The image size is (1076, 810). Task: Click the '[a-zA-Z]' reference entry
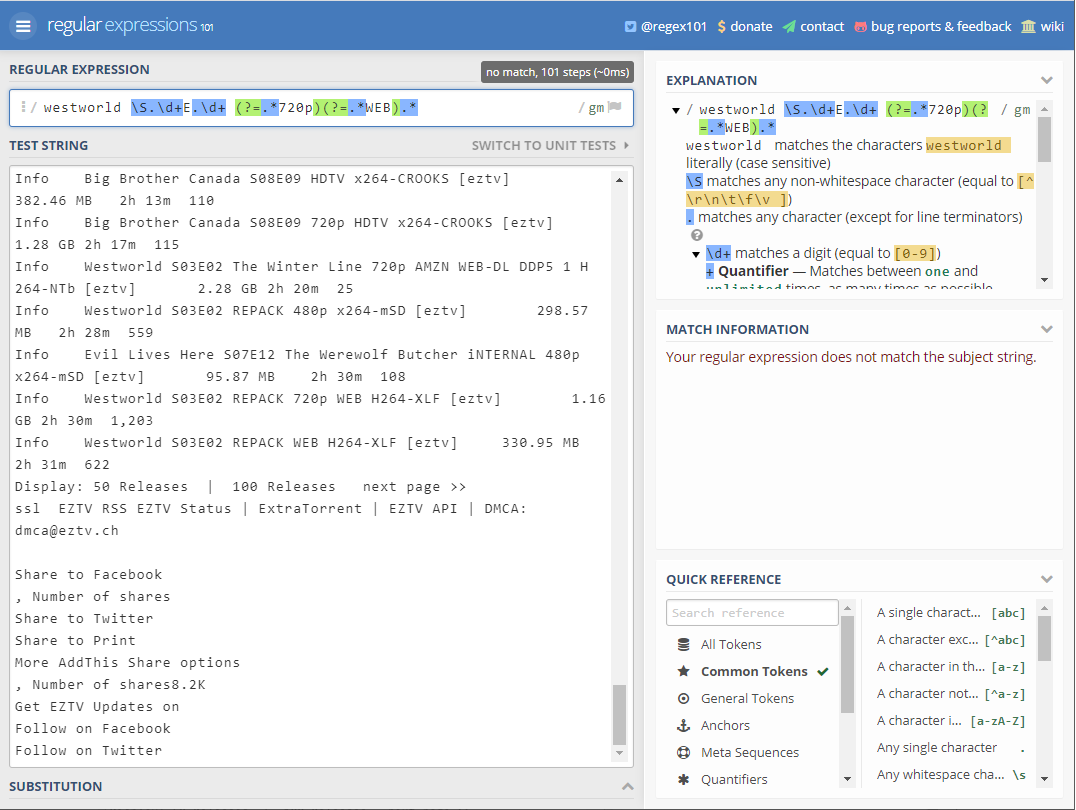(951, 720)
